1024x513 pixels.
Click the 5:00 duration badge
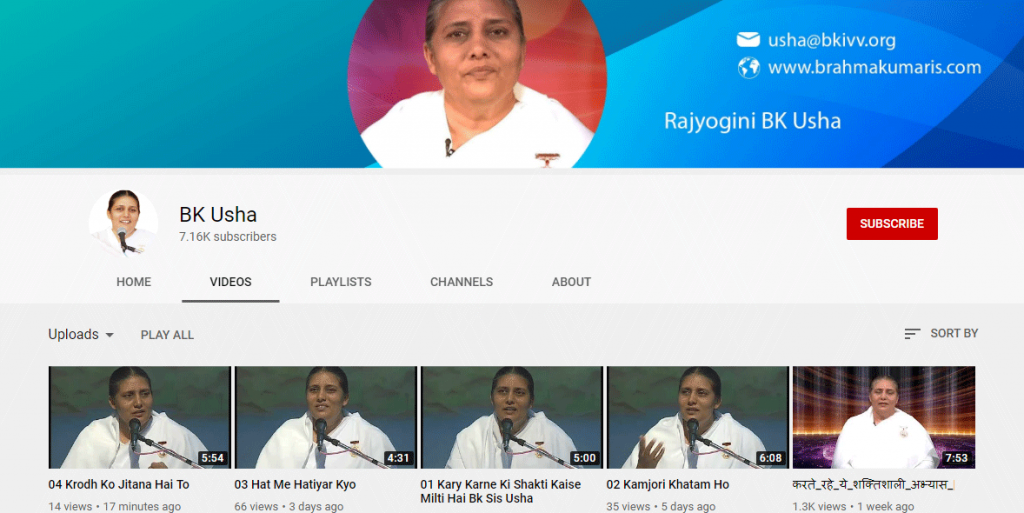click(x=584, y=458)
